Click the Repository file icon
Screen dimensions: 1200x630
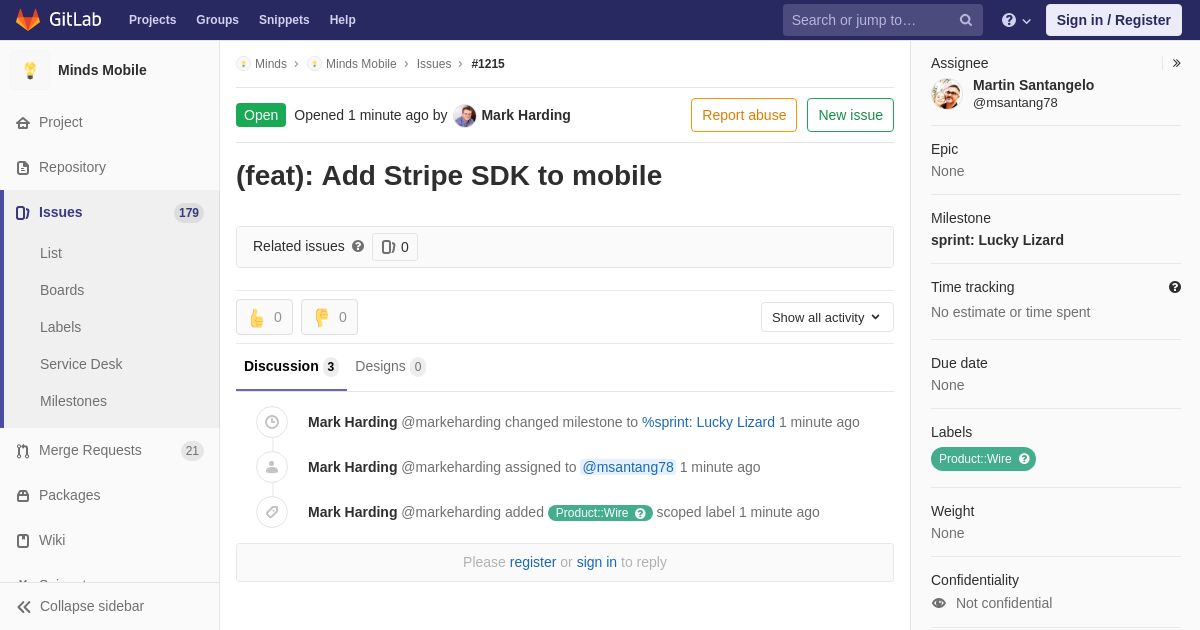pos(23,168)
